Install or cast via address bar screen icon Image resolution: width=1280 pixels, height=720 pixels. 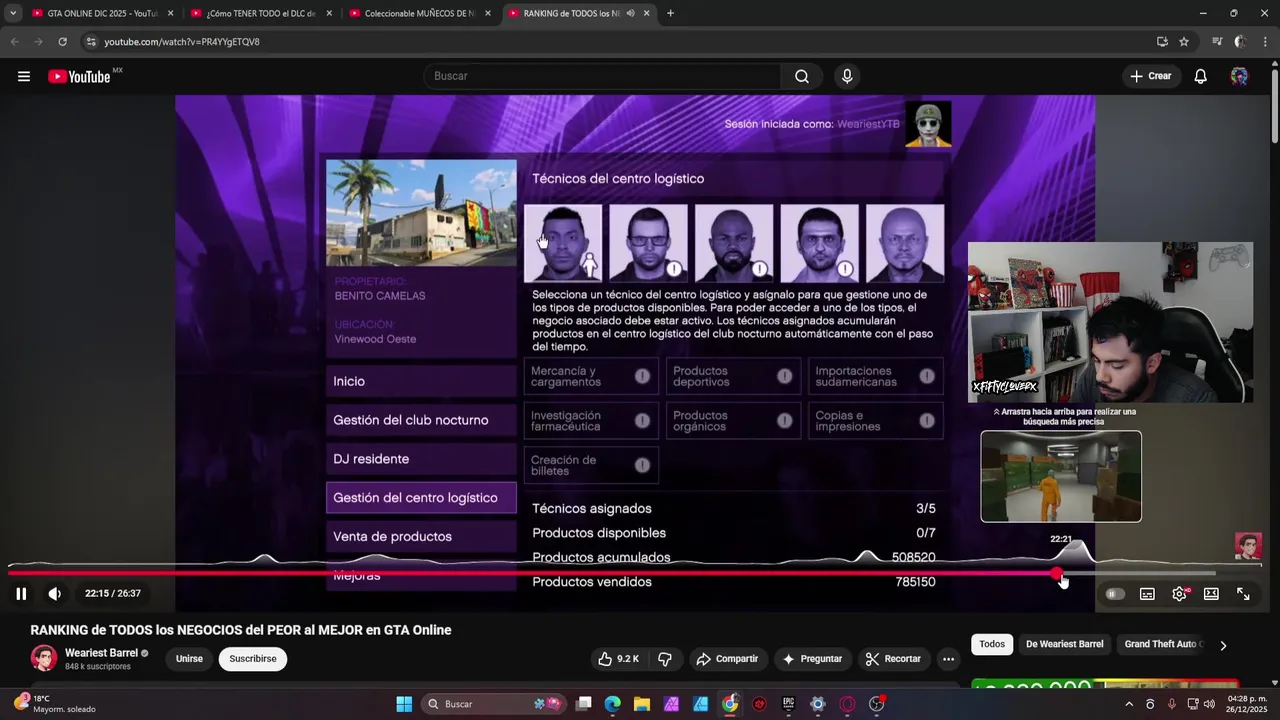[x=1162, y=42]
